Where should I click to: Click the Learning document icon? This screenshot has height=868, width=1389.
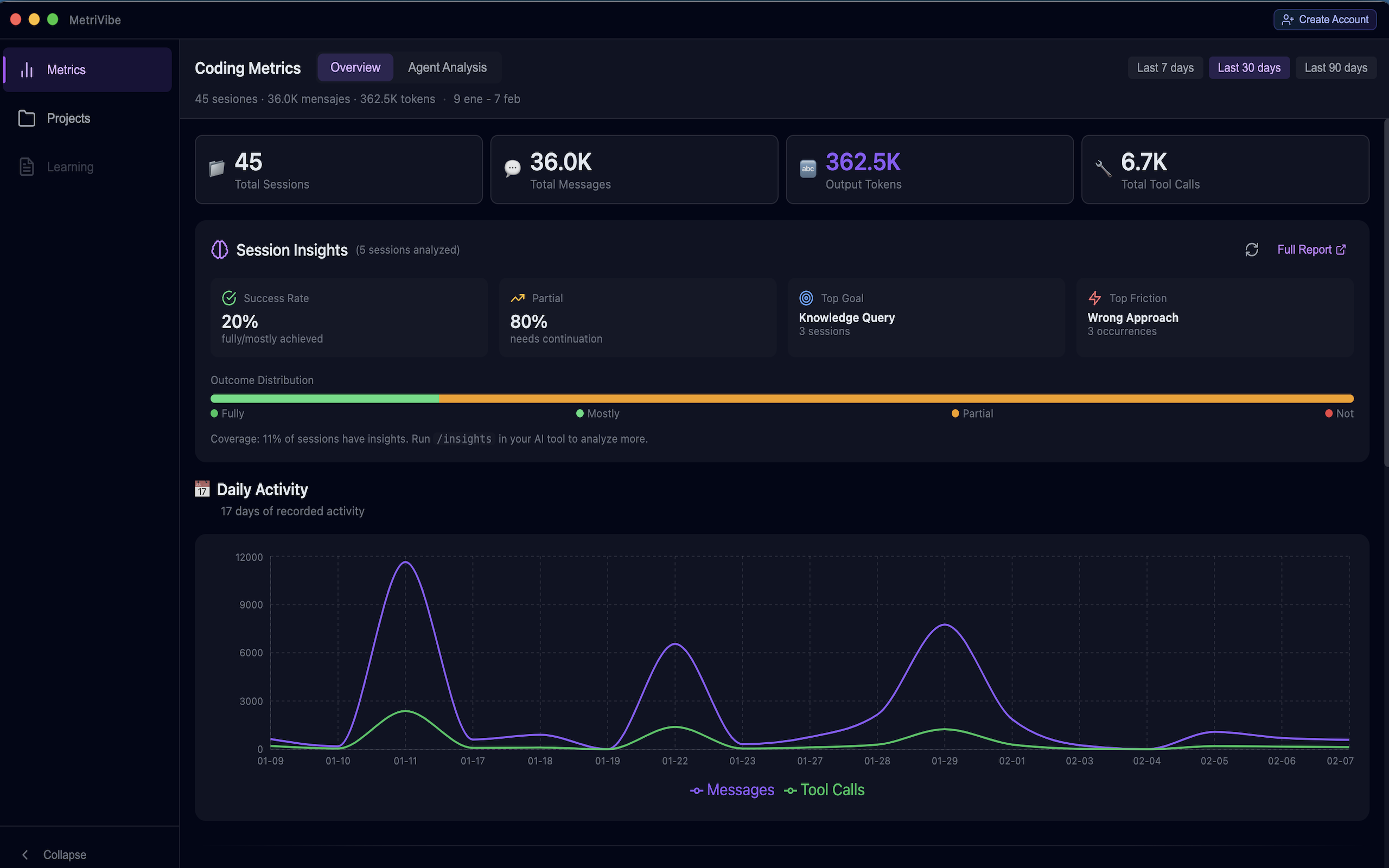(27, 167)
